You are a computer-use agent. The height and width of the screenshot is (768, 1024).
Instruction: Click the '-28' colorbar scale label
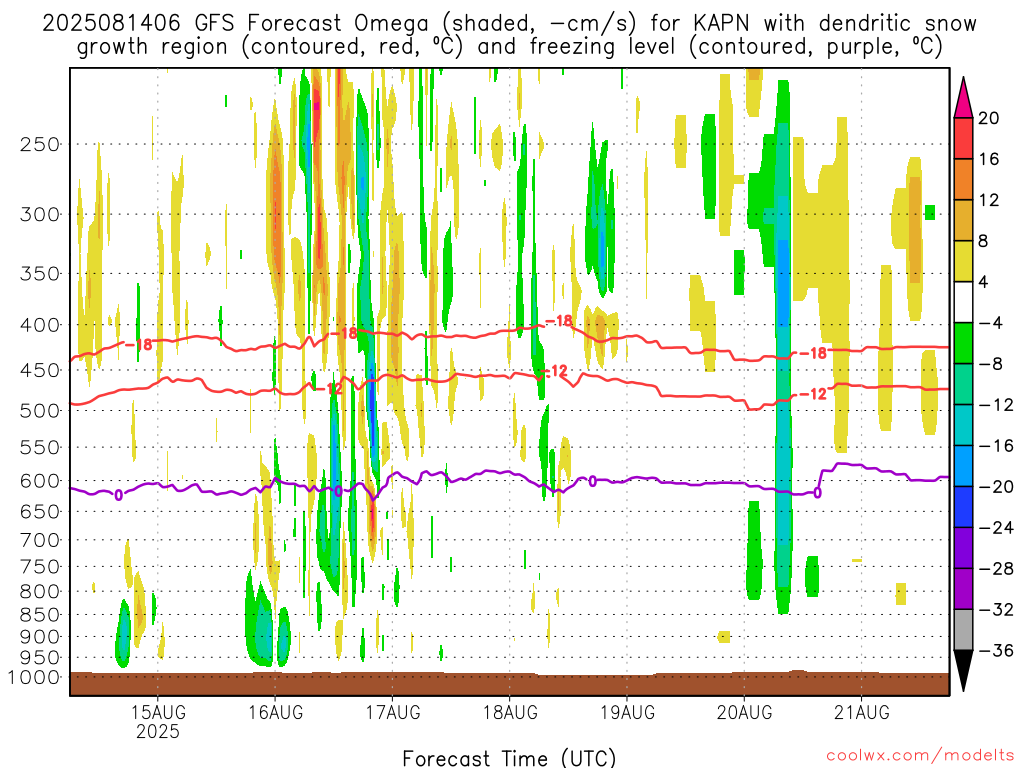point(997,569)
